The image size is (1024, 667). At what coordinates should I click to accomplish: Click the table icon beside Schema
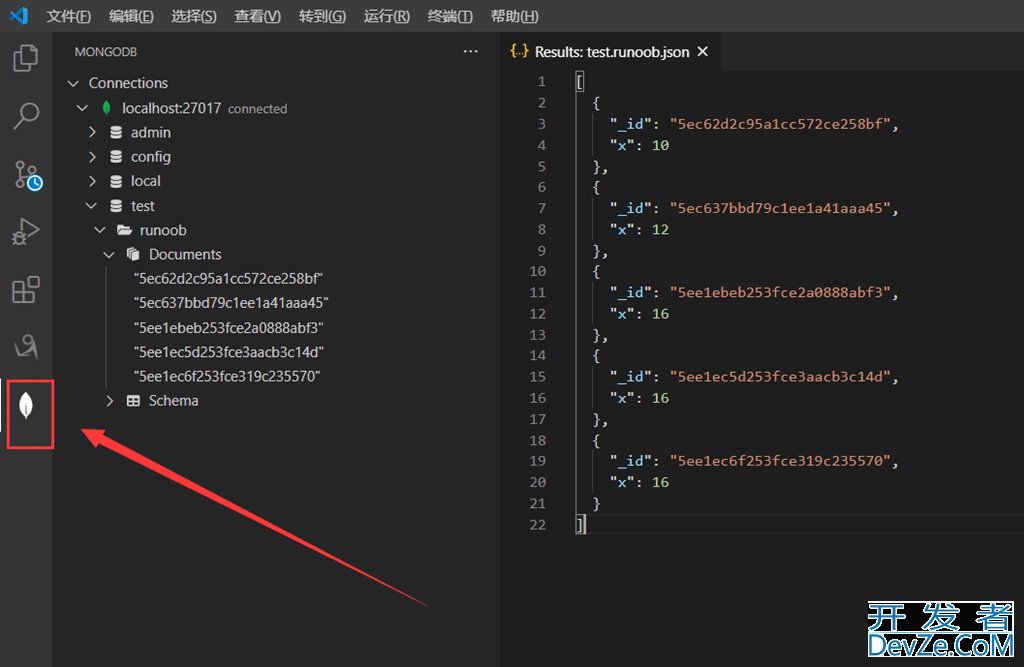coord(133,401)
